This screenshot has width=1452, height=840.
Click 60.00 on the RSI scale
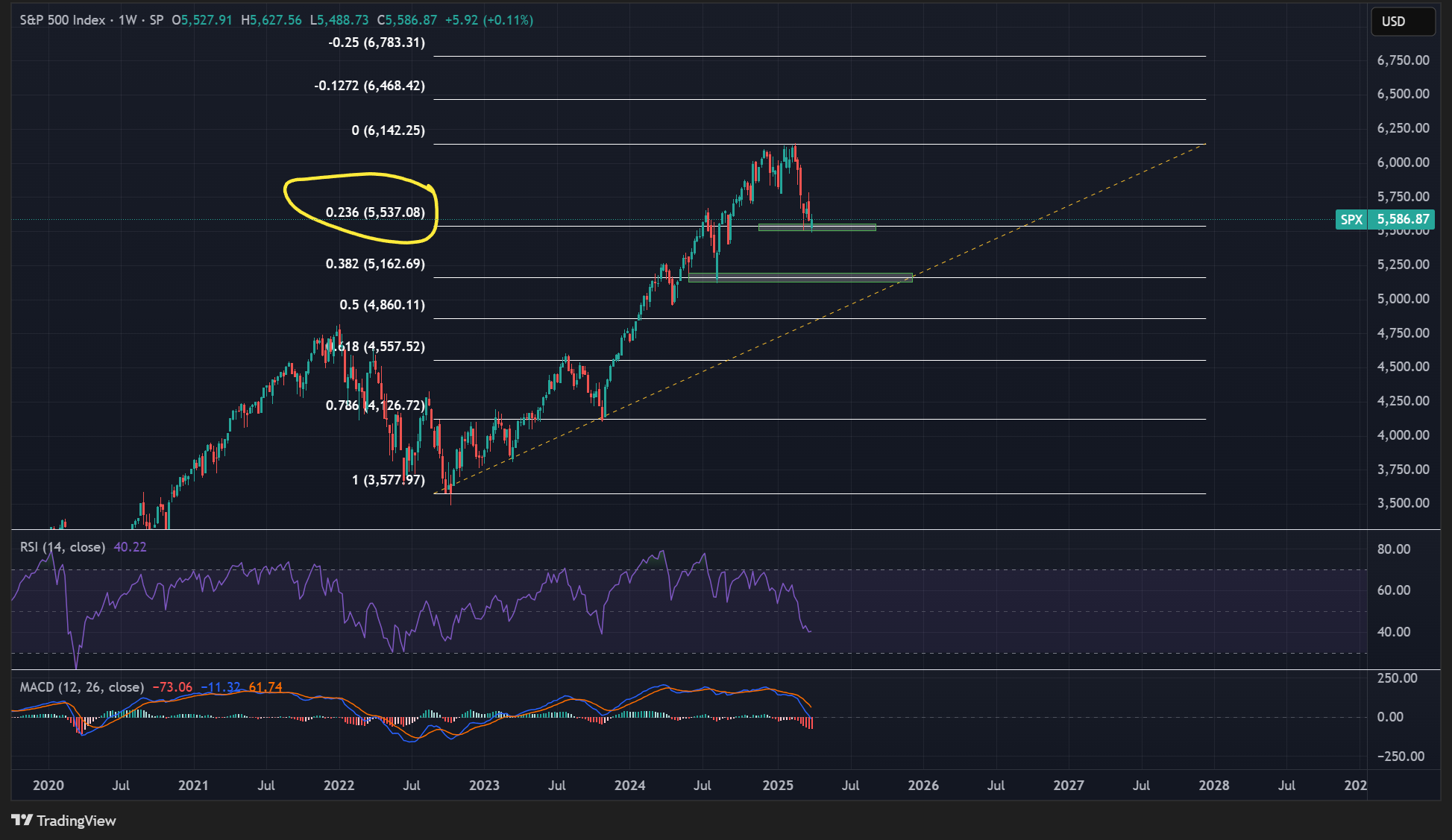1394,590
